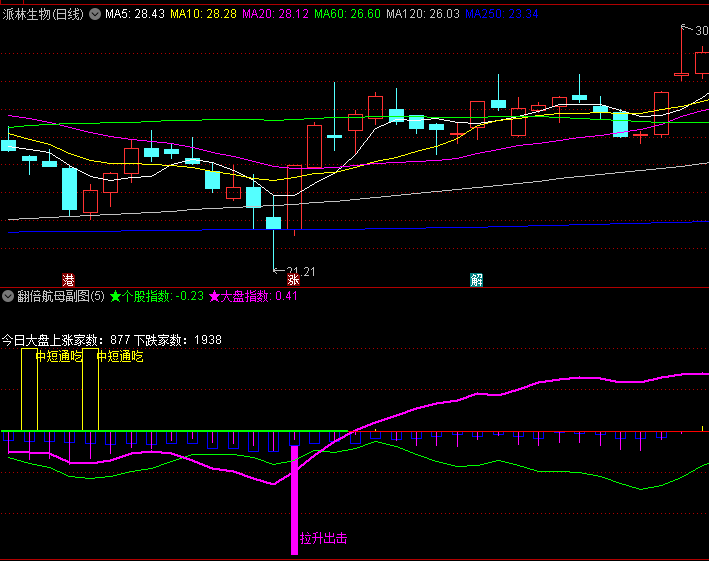Click the MA250: 23.34 label
This screenshot has width=709, height=561.
pyautogui.click(x=501, y=14)
